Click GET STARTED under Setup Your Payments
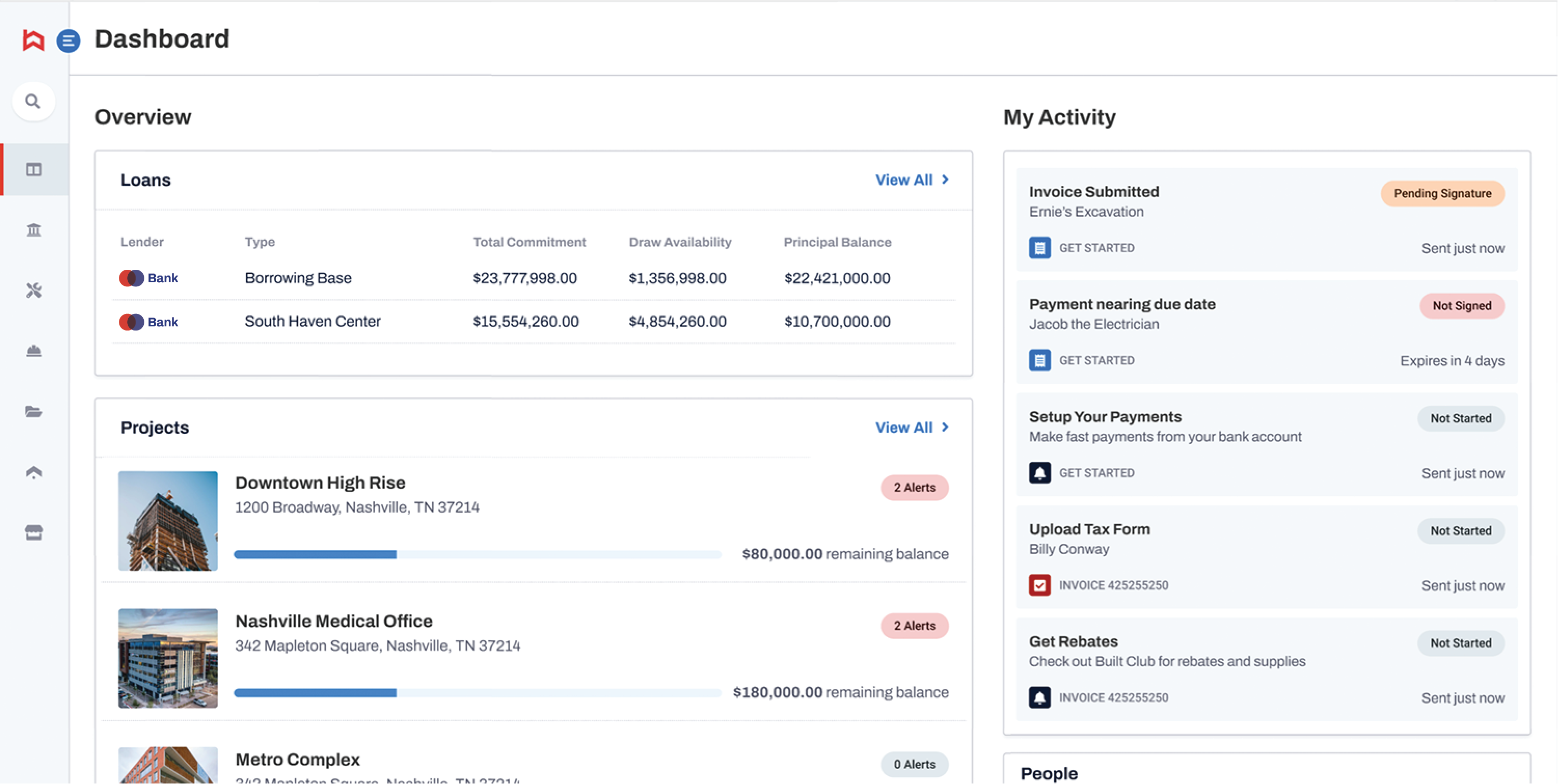 pos(1096,473)
